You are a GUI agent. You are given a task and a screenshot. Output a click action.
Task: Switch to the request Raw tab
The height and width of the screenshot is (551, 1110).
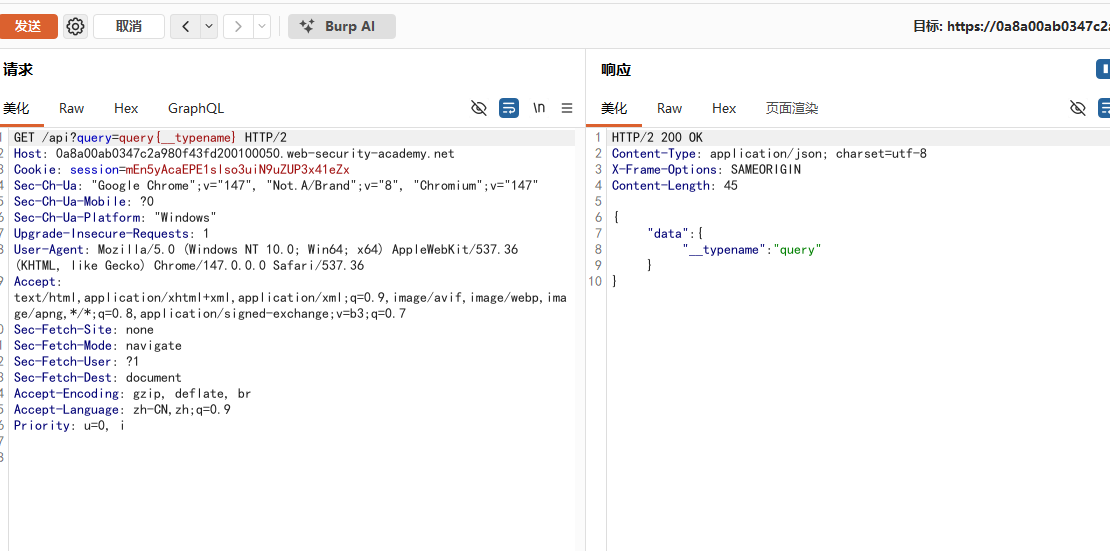[71, 108]
